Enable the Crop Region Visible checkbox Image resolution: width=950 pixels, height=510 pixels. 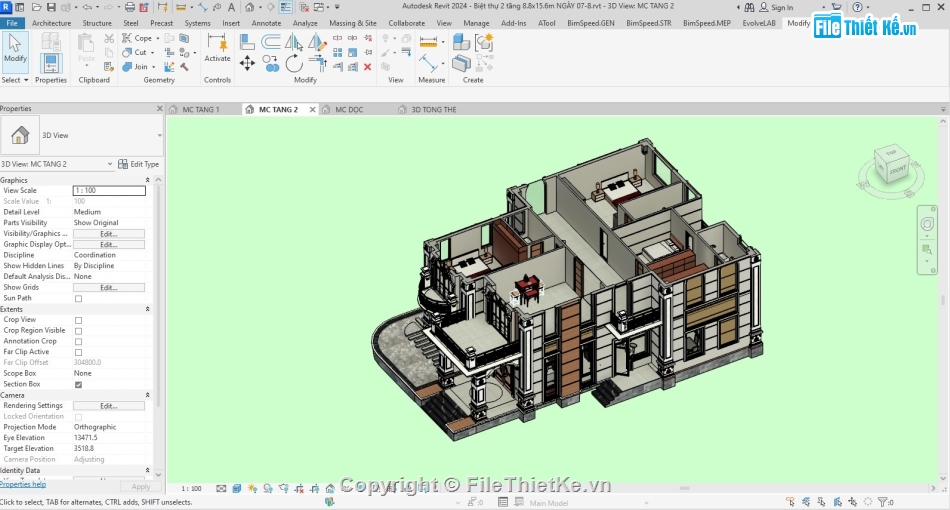[78, 331]
